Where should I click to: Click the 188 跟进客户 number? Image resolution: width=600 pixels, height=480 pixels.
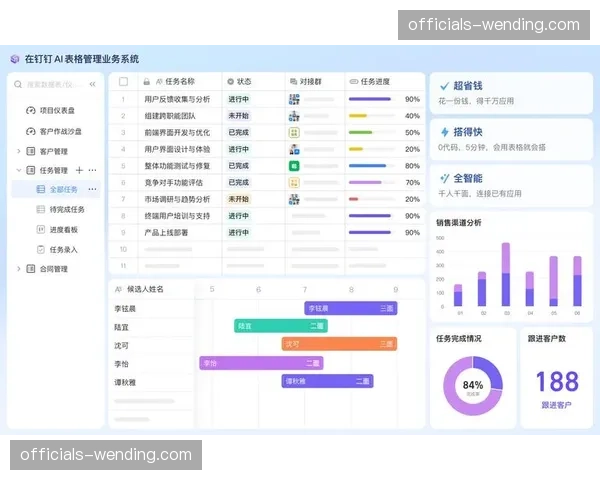[557, 382]
